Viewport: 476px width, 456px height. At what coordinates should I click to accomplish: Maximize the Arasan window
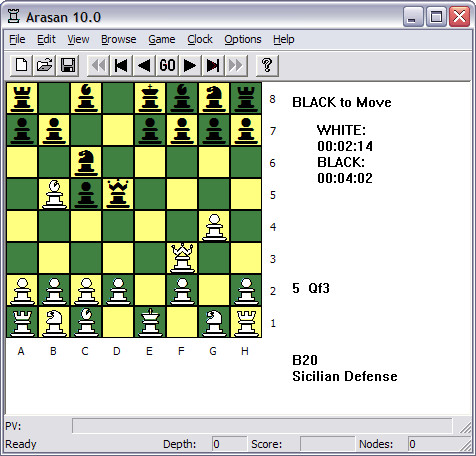436,16
